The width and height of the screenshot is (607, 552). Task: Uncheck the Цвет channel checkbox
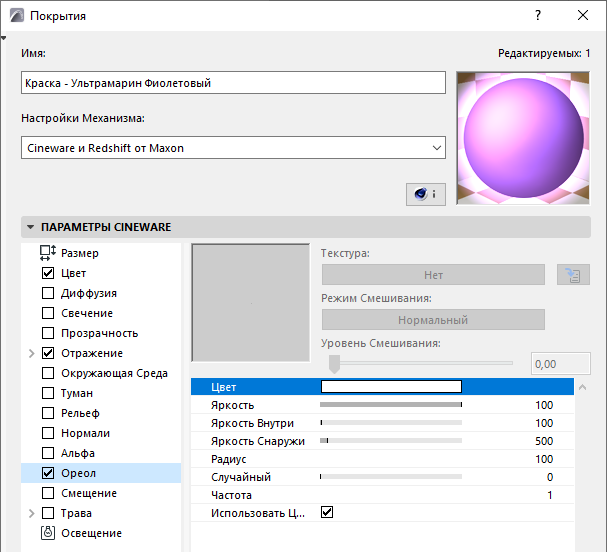point(48,273)
